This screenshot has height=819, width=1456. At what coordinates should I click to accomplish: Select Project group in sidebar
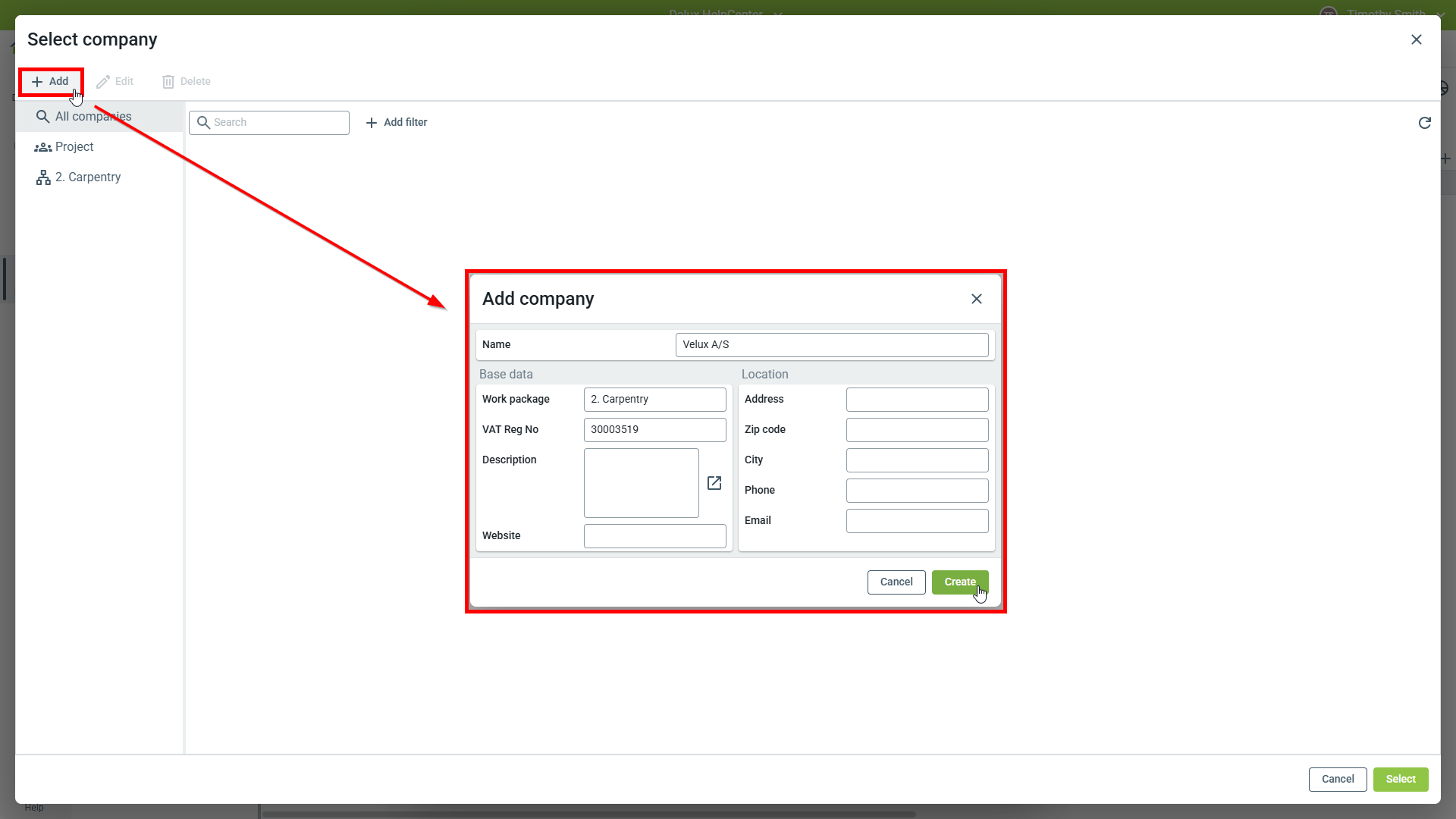[x=74, y=146]
